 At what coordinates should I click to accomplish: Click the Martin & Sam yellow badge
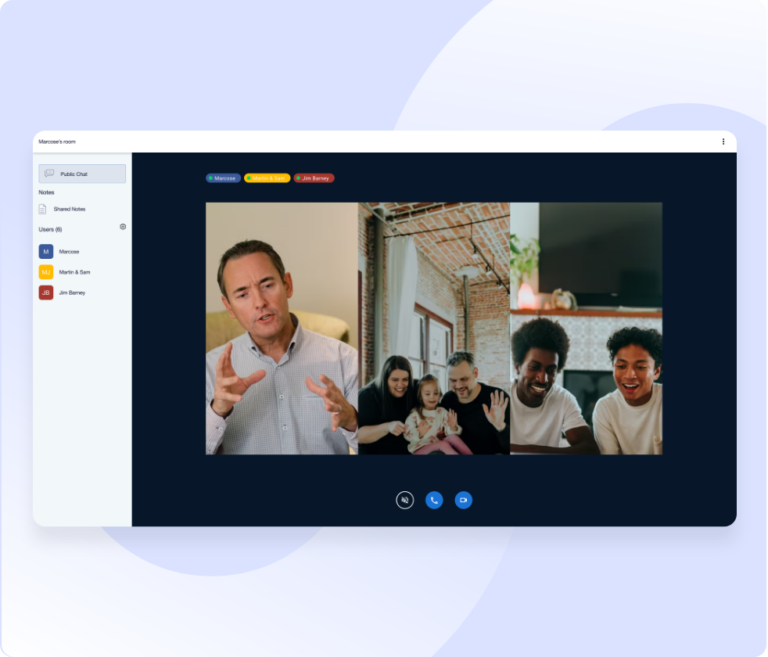(x=267, y=178)
